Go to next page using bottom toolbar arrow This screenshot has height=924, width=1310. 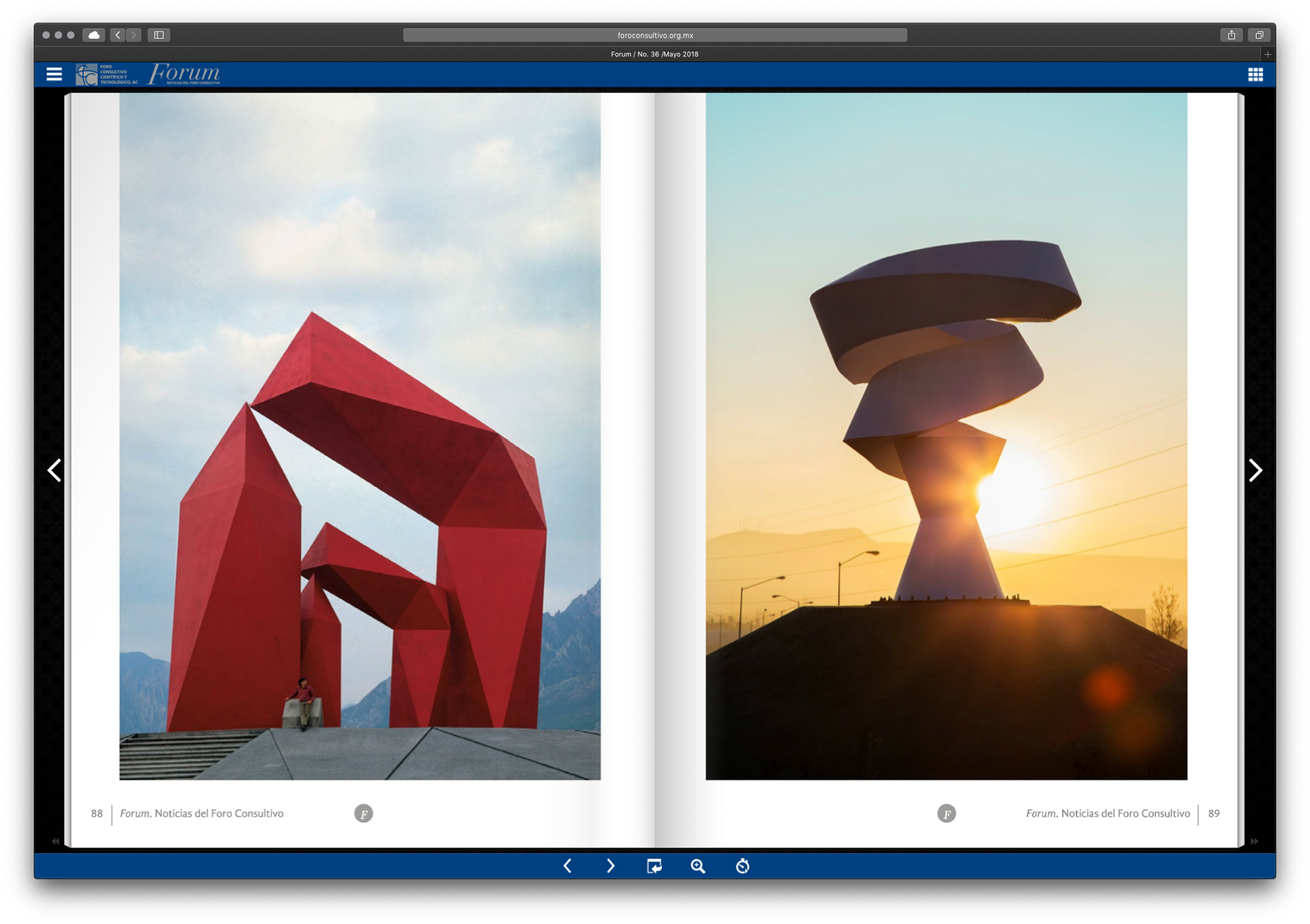point(611,866)
